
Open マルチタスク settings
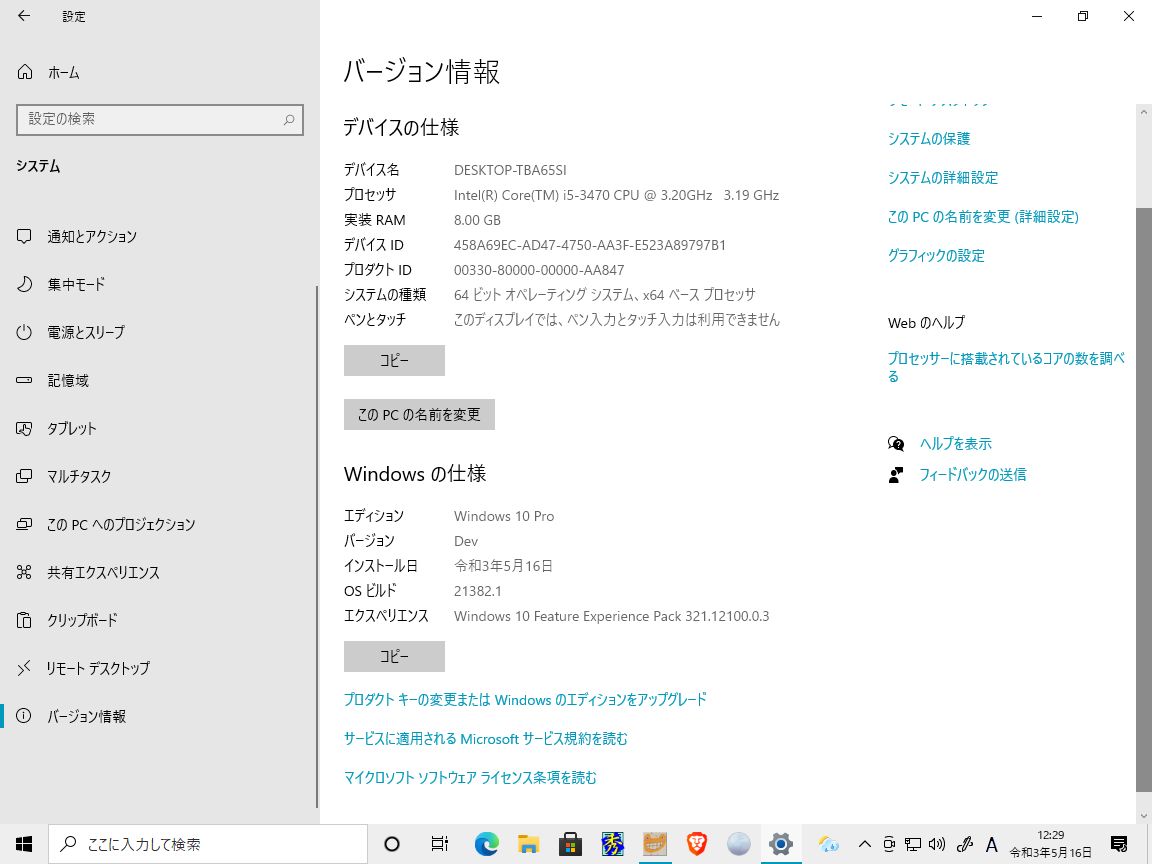tap(158, 476)
